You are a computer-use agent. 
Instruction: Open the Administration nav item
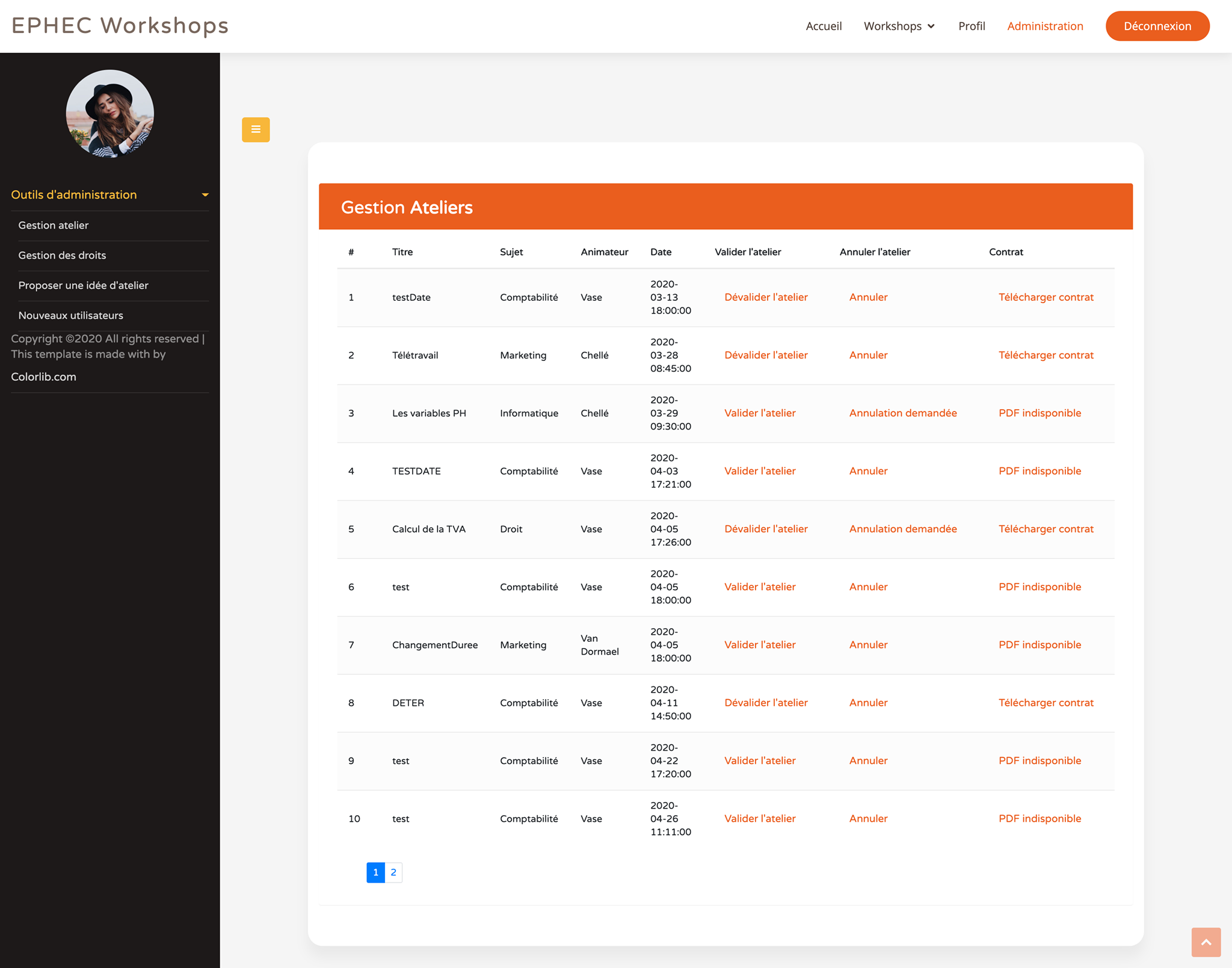1045,26
